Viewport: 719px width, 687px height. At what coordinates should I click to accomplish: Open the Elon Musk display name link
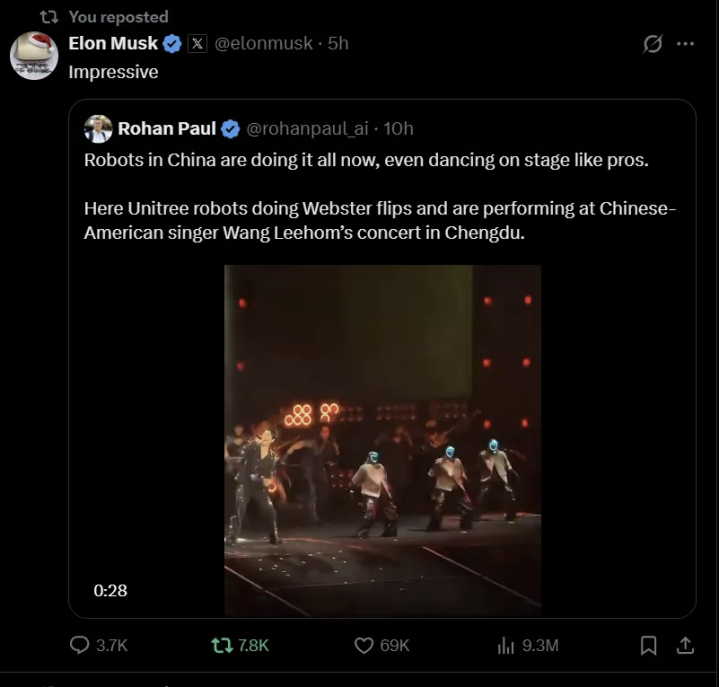112,44
